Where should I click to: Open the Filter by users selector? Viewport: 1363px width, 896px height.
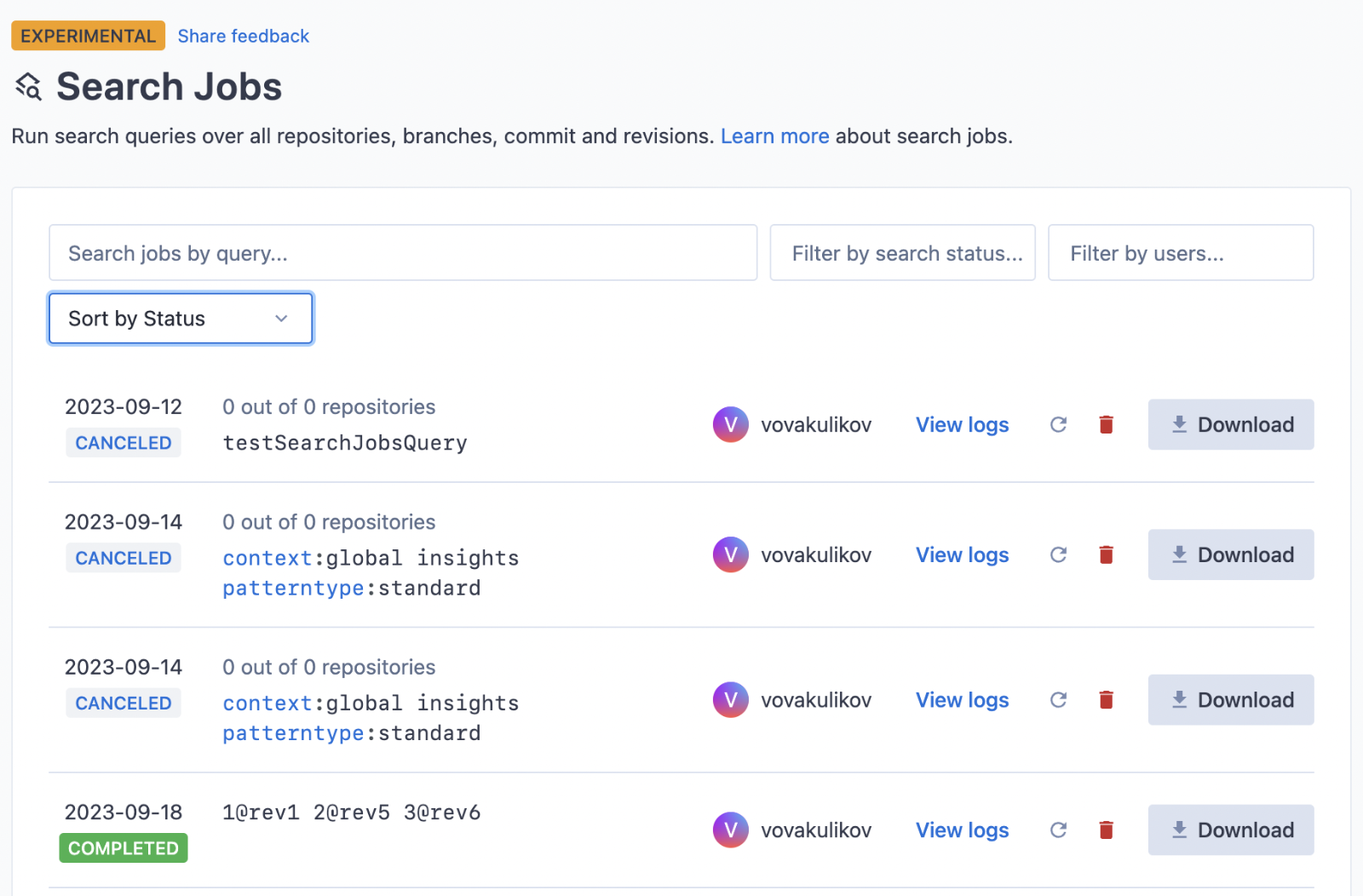1180,253
